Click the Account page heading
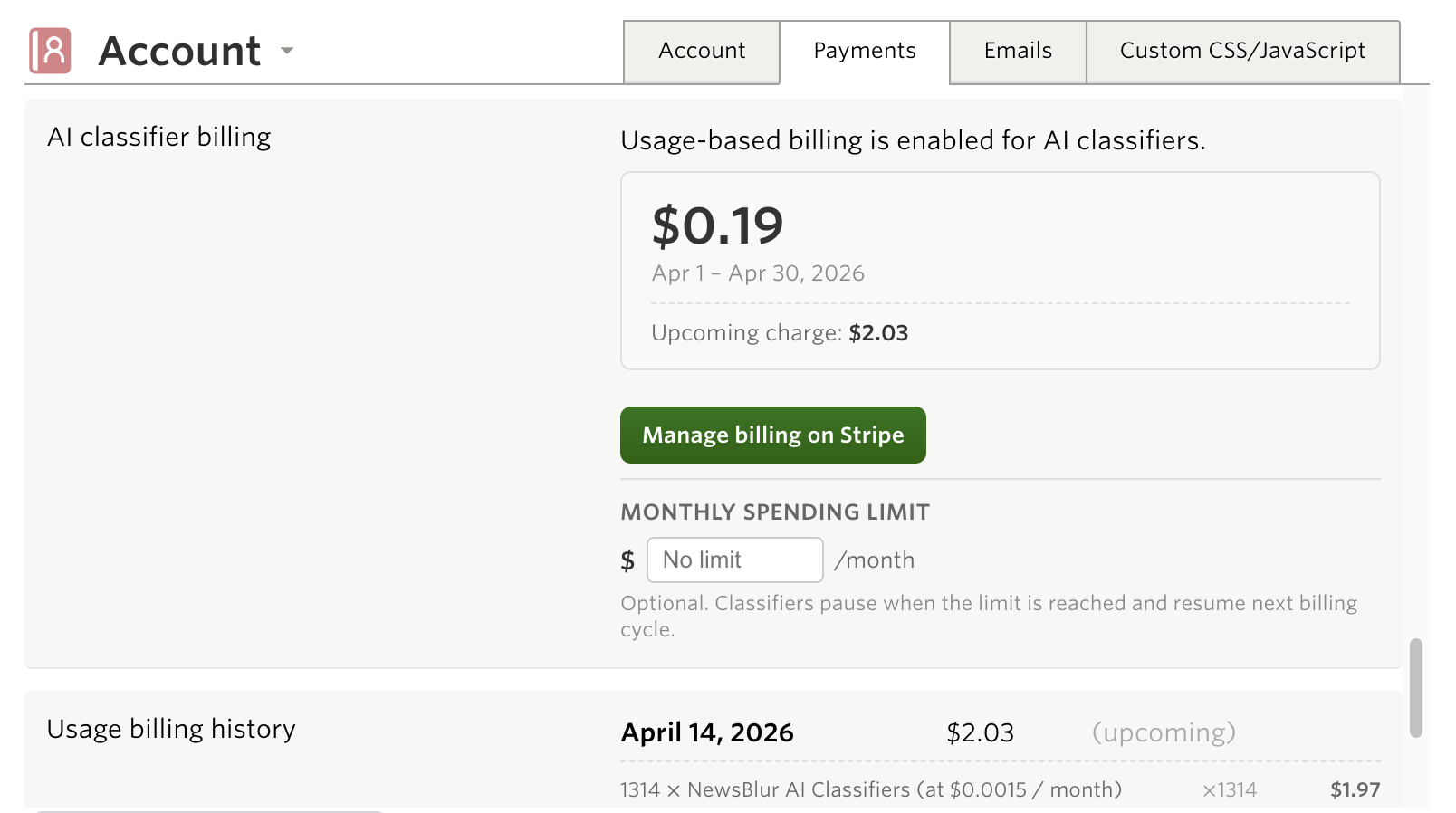The height and width of the screenshot is (813, 1456). point(179,51)
